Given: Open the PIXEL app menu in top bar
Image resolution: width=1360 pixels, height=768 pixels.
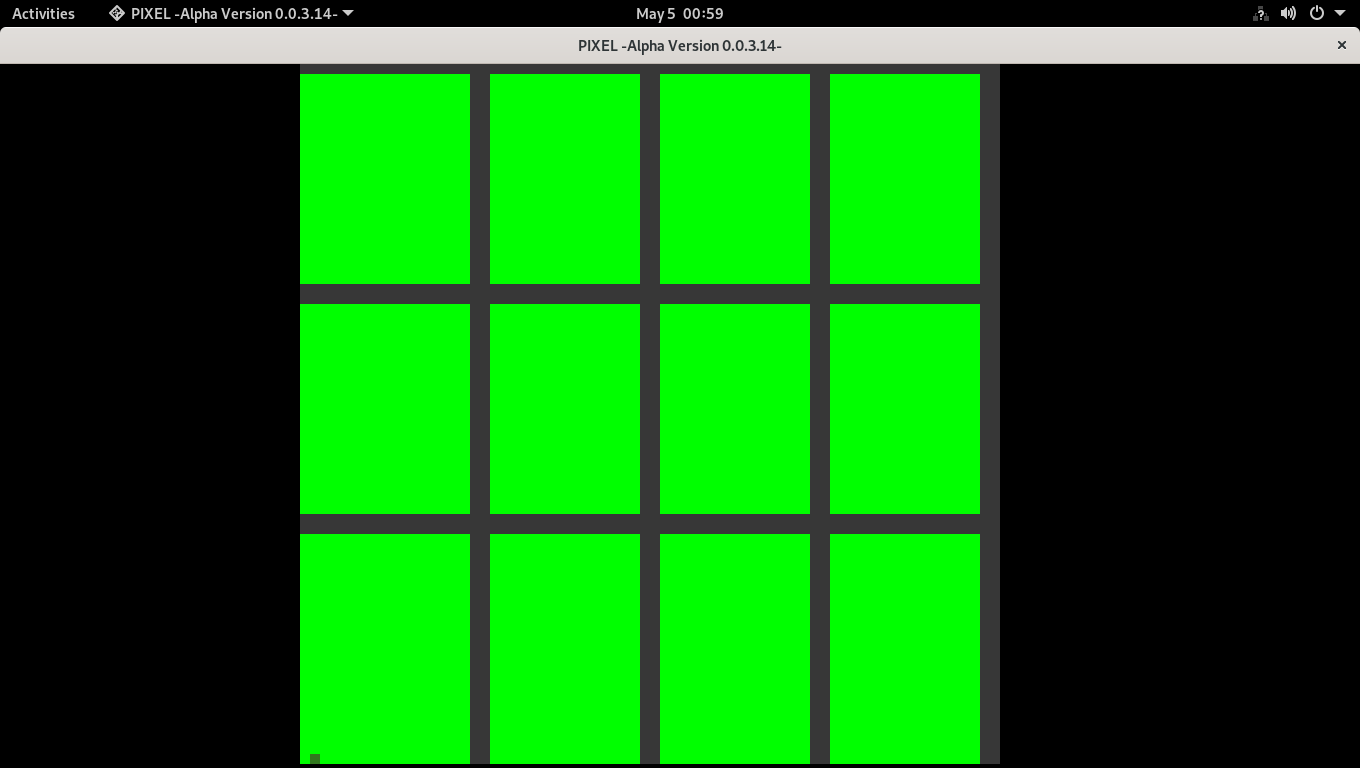Looking at the screenshot, I should [x=231, y=13].
